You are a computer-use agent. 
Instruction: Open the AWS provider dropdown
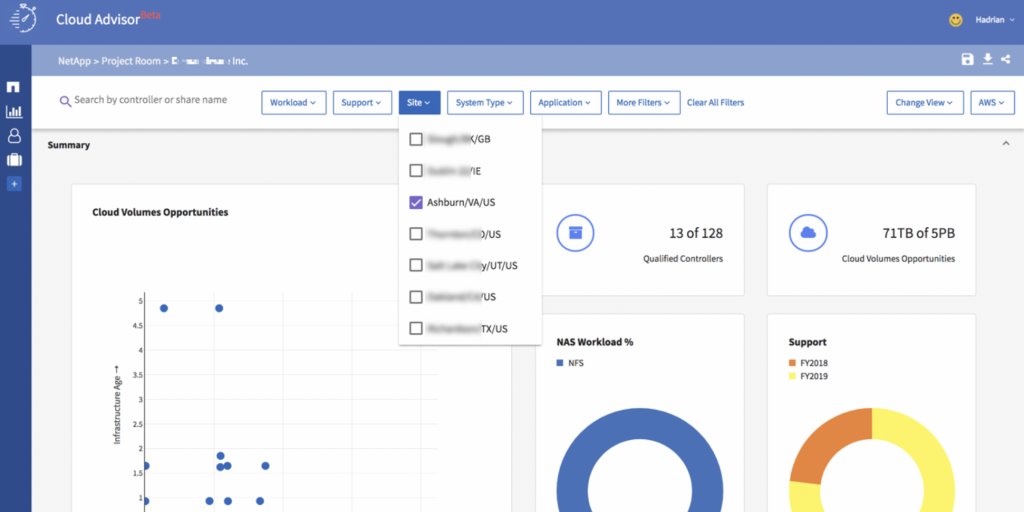tap(992, 103)
